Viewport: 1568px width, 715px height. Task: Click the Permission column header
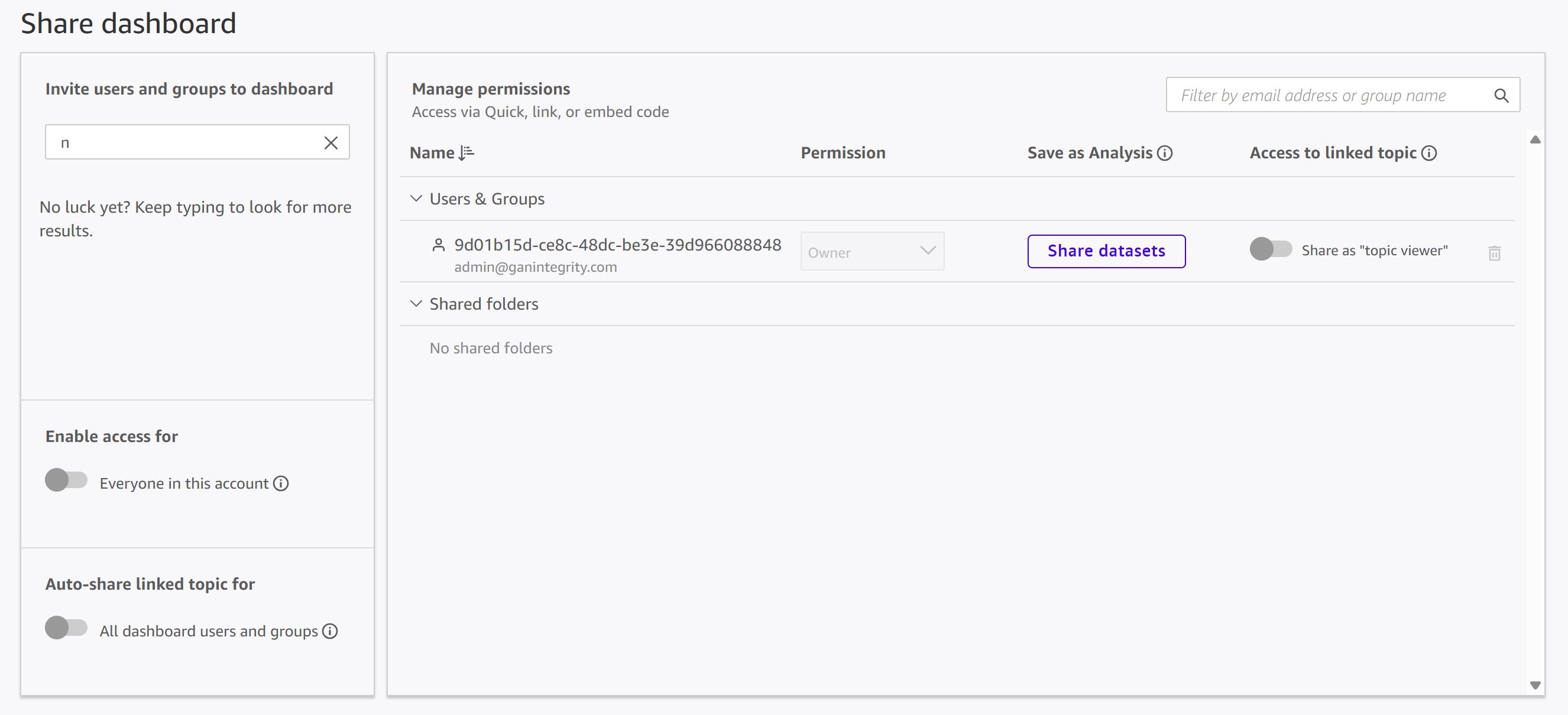(x=843, y=152)
